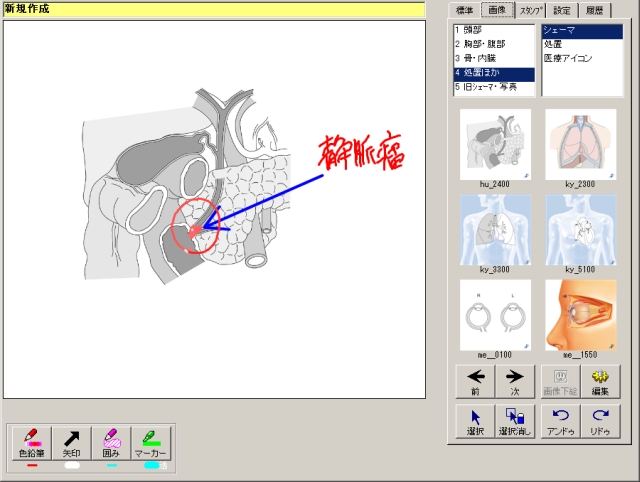Click the white swatch under 矢印
Screen dimensions: 640x482
(72, 465)
